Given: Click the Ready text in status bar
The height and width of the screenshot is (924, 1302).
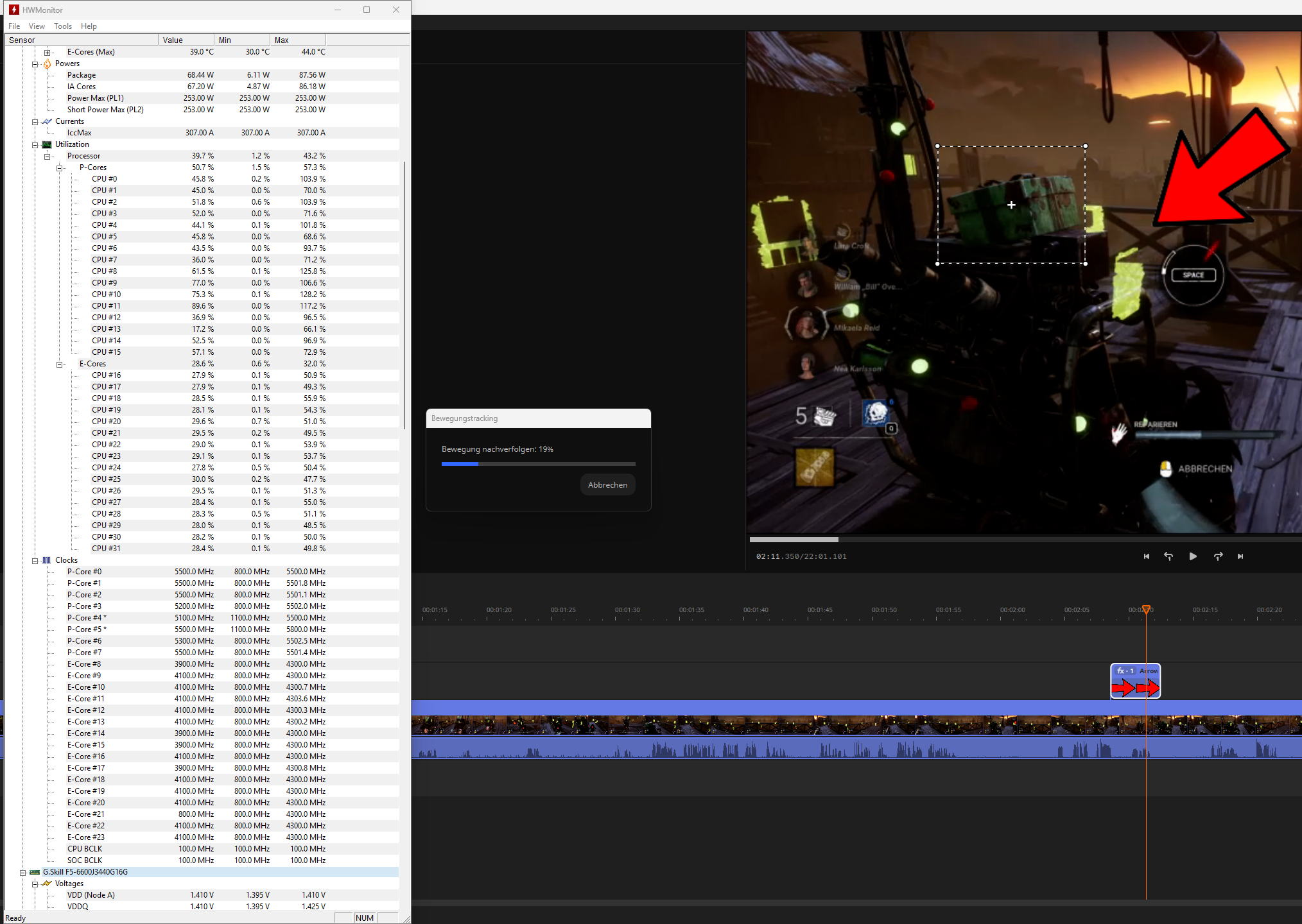Looking at the screenshot, I should [15, 918].
